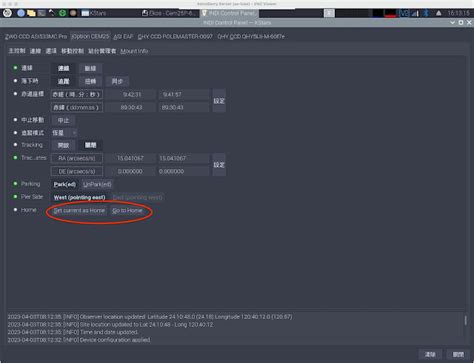Click the 中止 abort motion button
The image size is (474, 363).
tap(63, 120)
